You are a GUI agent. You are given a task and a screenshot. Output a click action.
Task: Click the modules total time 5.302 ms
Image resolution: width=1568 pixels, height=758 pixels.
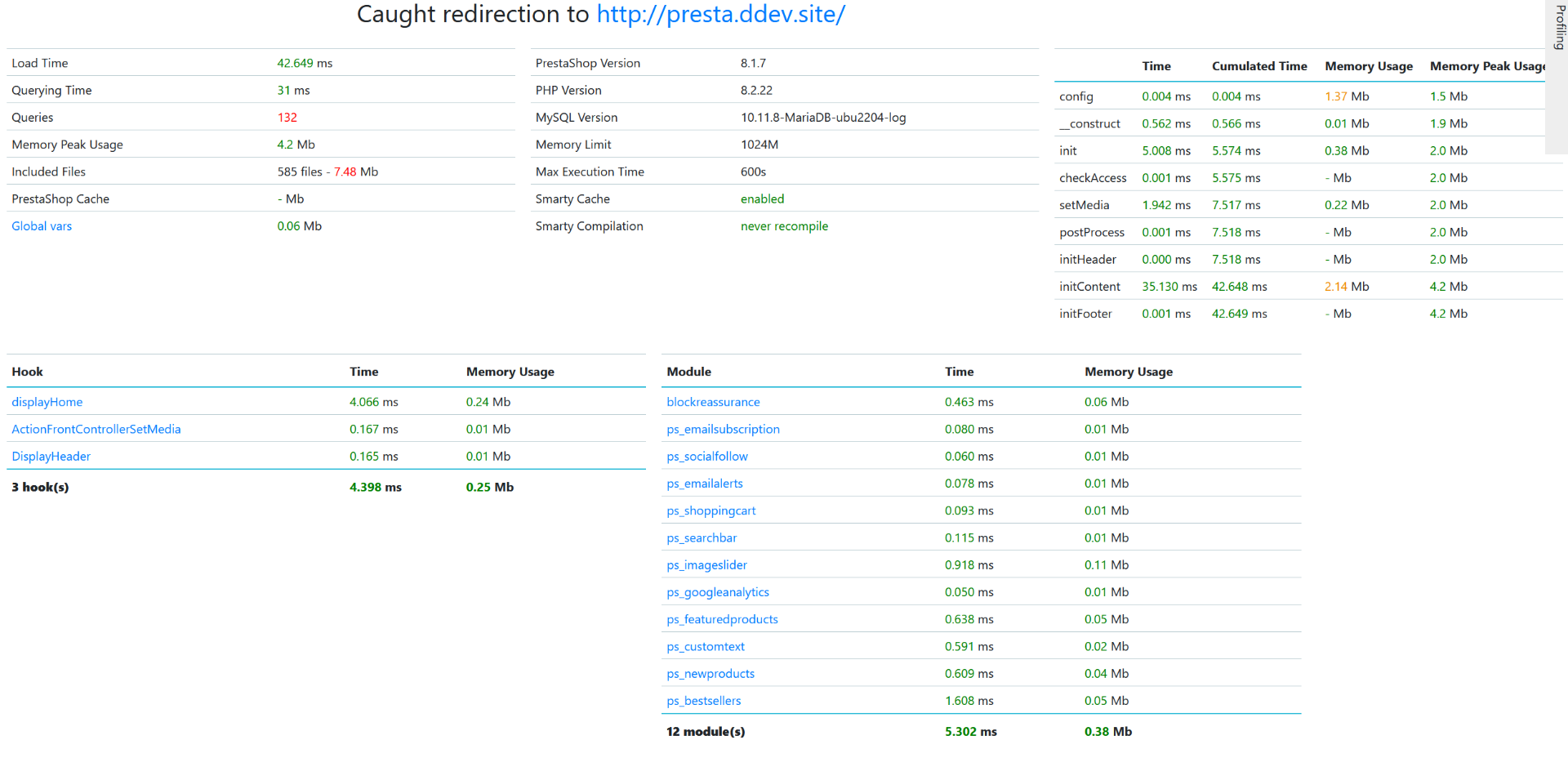click(971, 732)
